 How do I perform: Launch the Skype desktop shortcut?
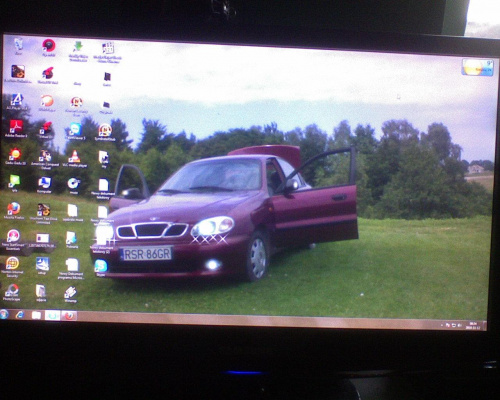click(101, 268)
